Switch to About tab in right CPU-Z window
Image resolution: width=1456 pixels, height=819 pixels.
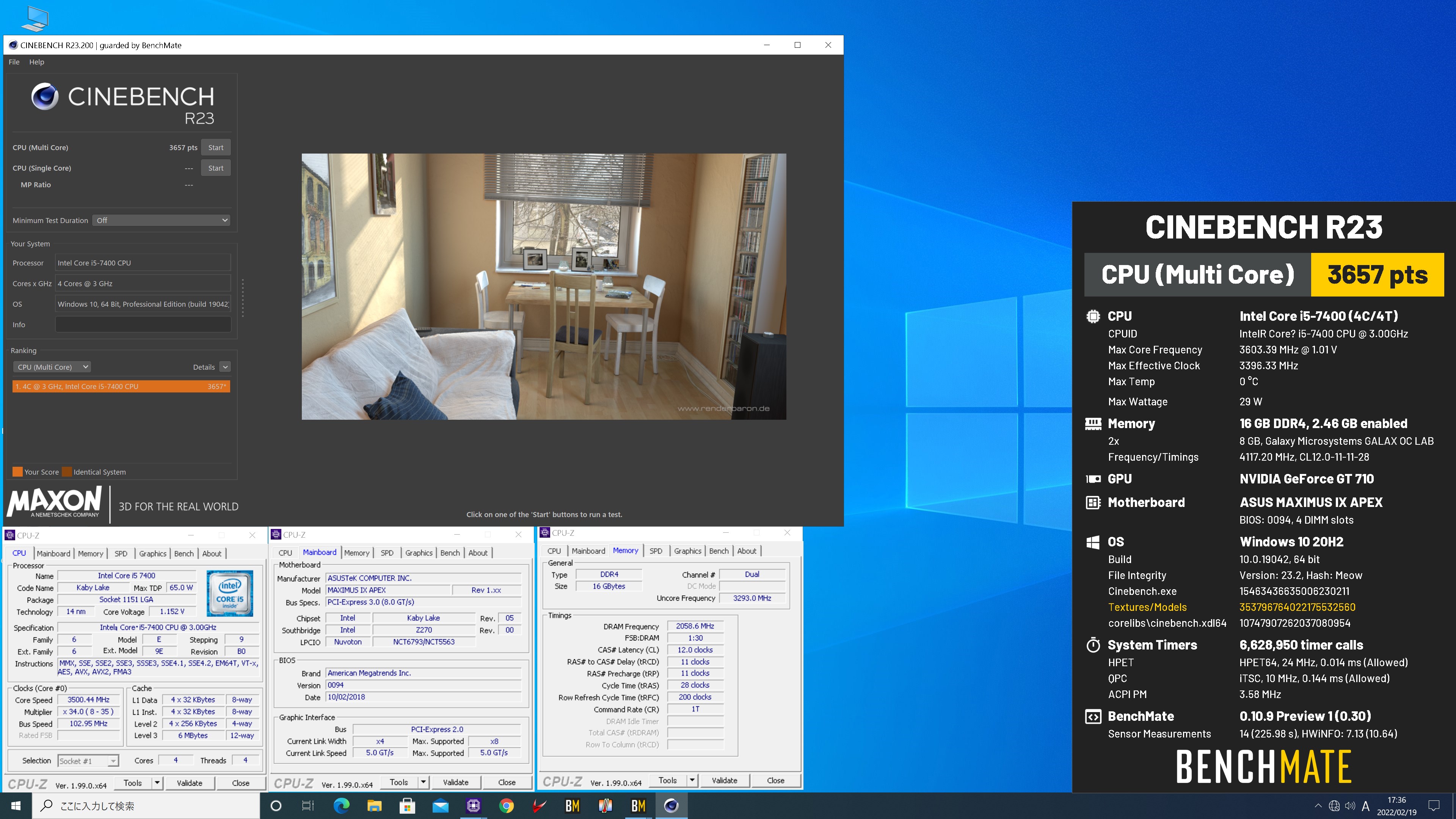(747, 551)
